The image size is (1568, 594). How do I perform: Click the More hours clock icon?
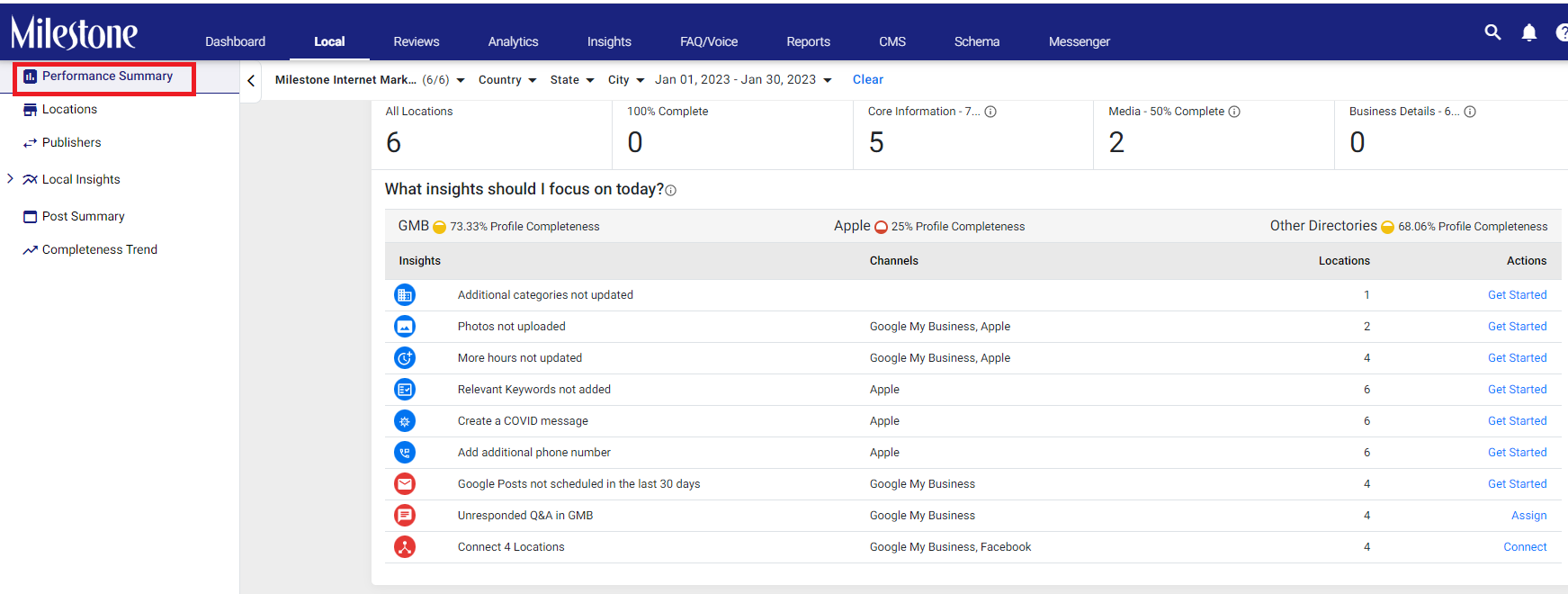coord(405,358)
